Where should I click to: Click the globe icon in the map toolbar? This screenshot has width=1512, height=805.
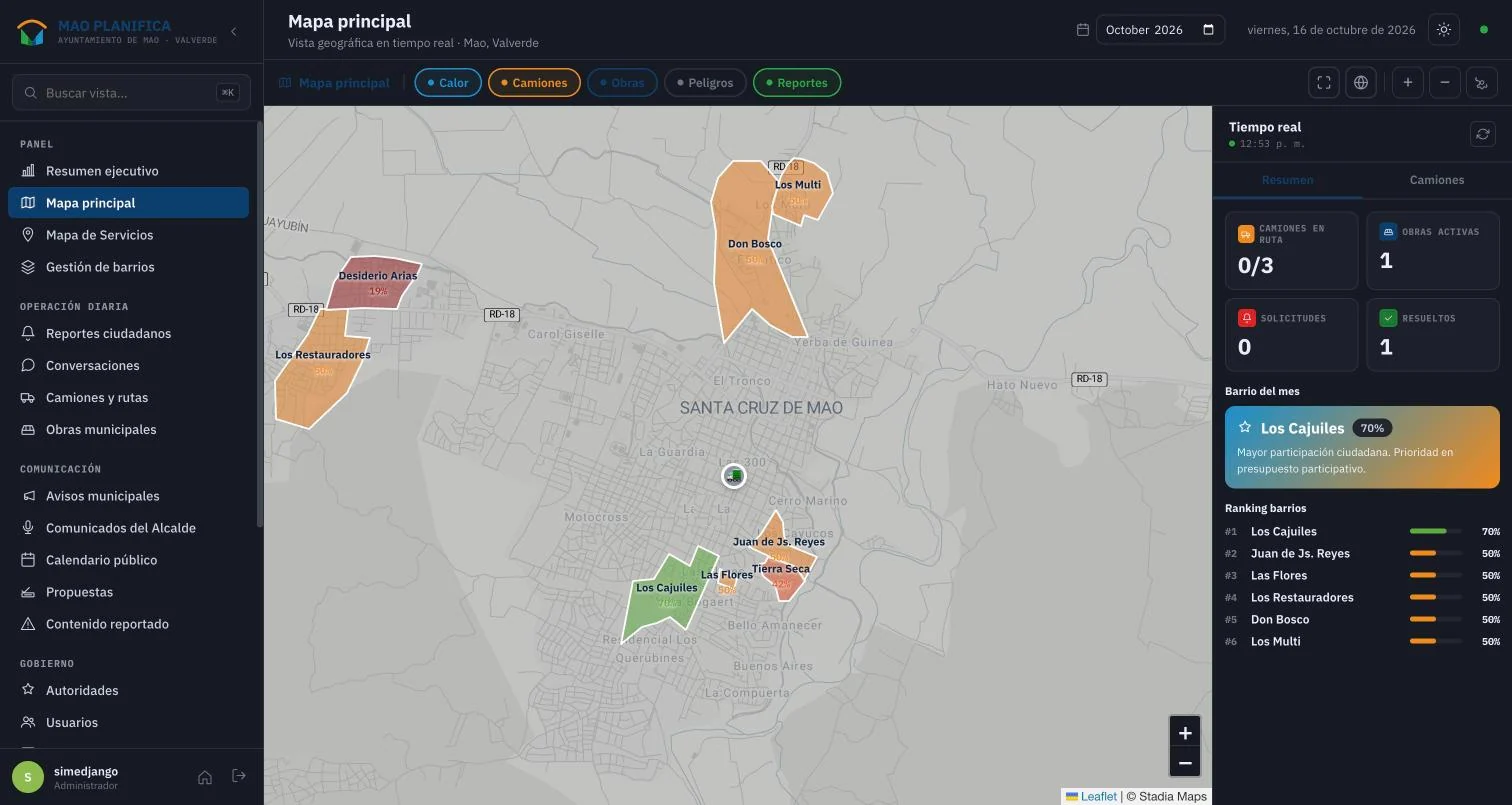[1361, 83]
